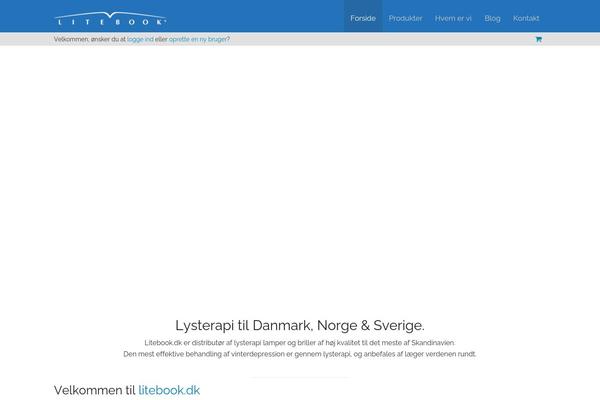Select the text 'Litebook.dk er distributør af lysterapi lamper'

(215, 343)
